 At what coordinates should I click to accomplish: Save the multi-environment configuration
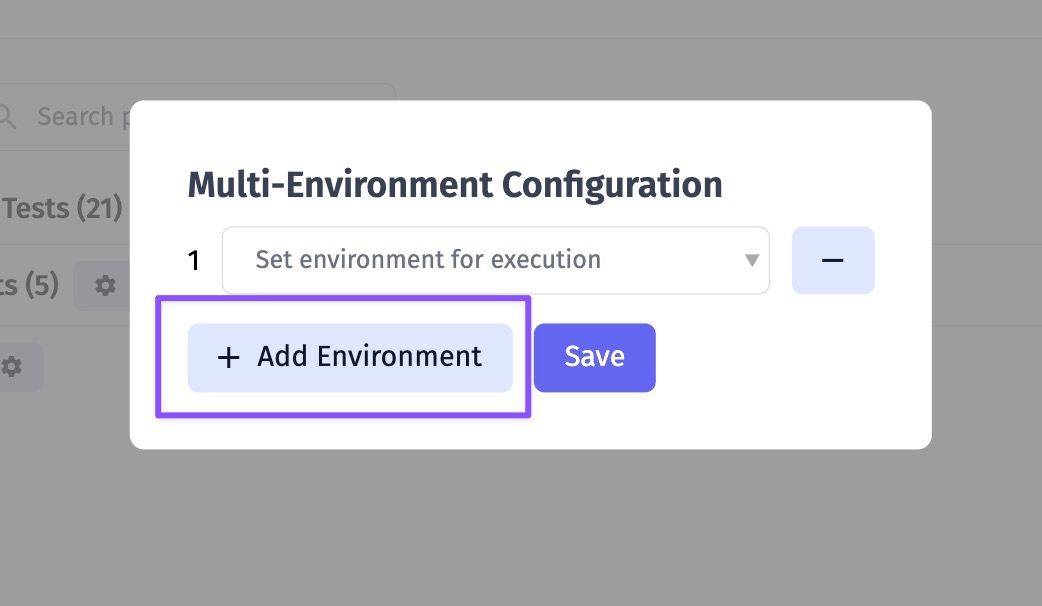(x=595, y=357)
